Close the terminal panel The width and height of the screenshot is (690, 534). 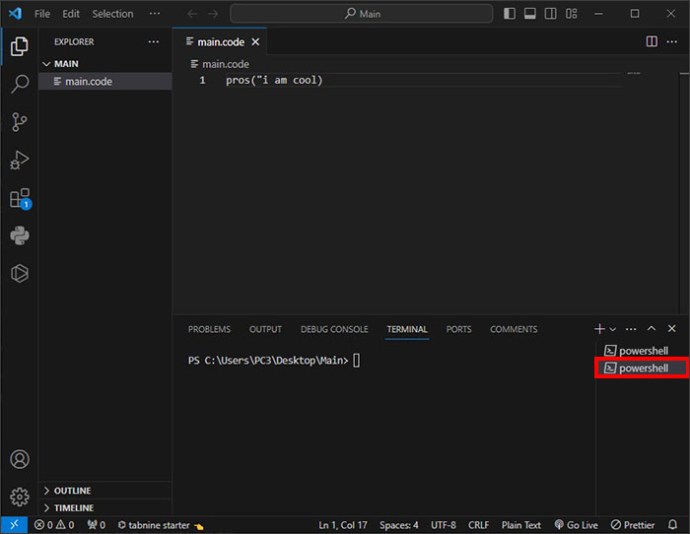click(x=672, y=328)
